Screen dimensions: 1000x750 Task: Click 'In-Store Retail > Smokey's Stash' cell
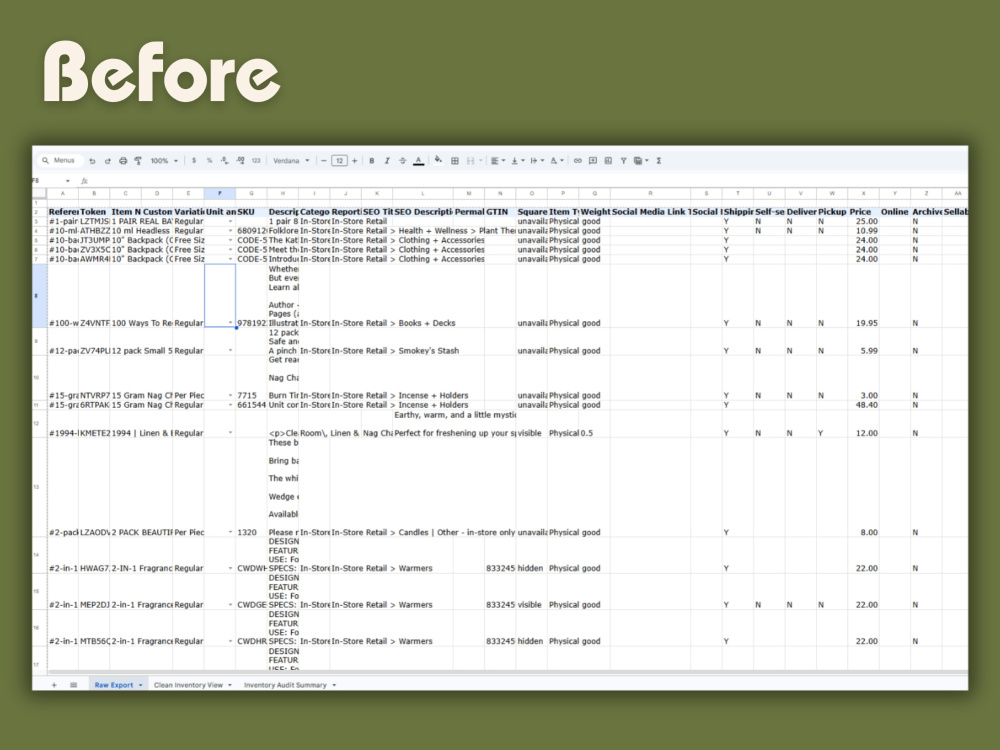[395, 351]
